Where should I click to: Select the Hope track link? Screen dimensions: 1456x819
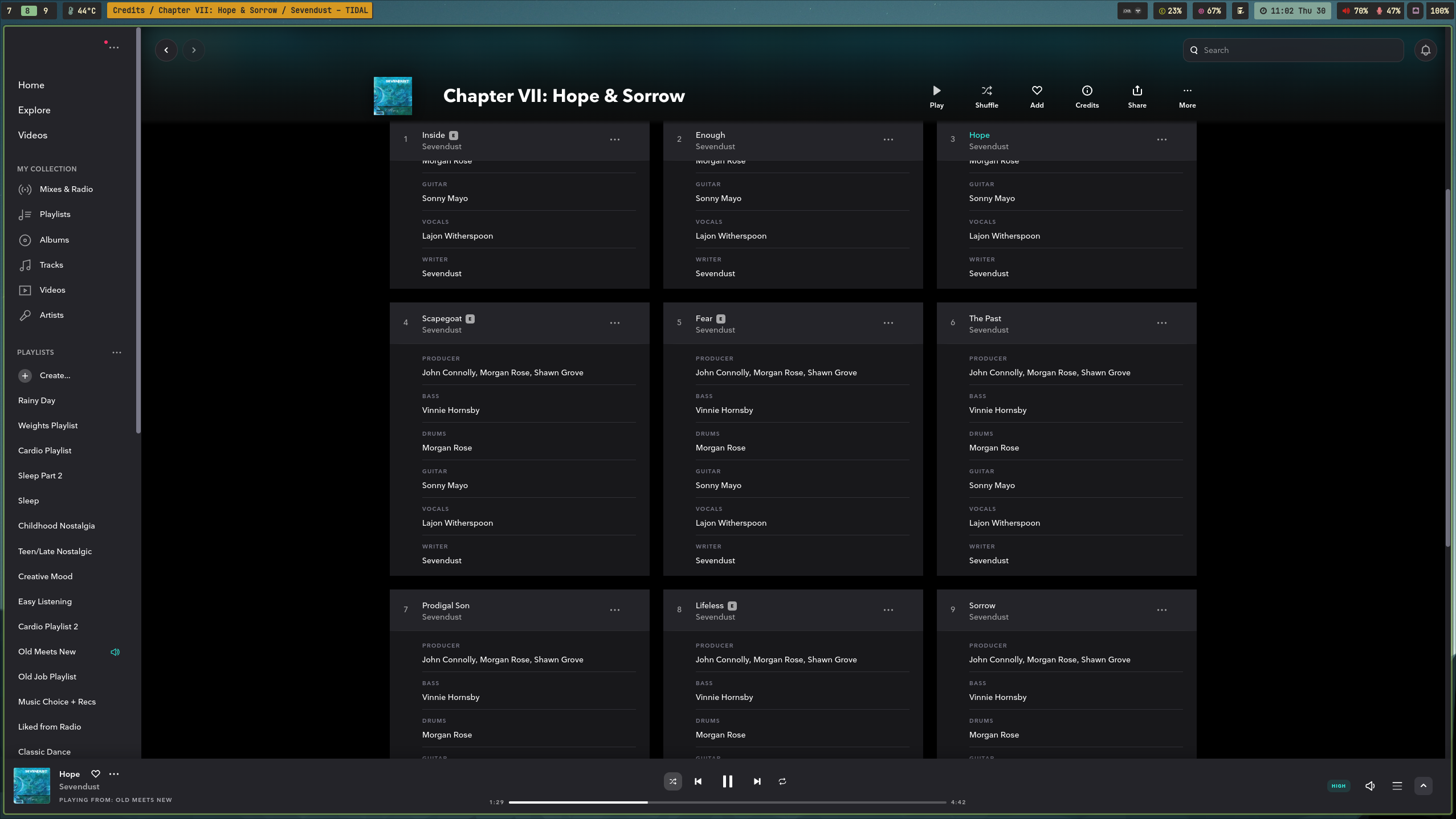[x=979, y=135]
